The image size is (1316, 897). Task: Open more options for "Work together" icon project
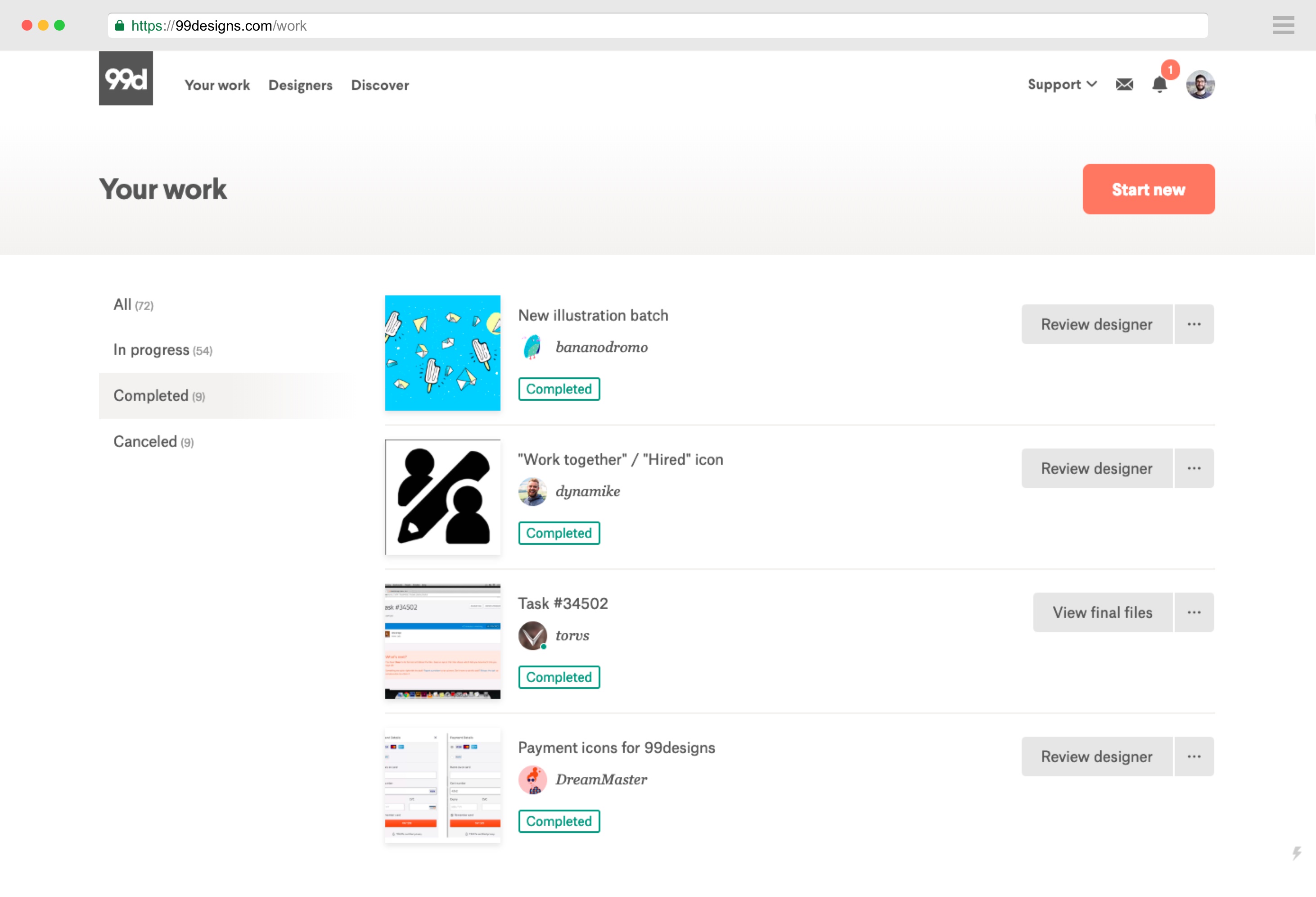[1194, 468]
